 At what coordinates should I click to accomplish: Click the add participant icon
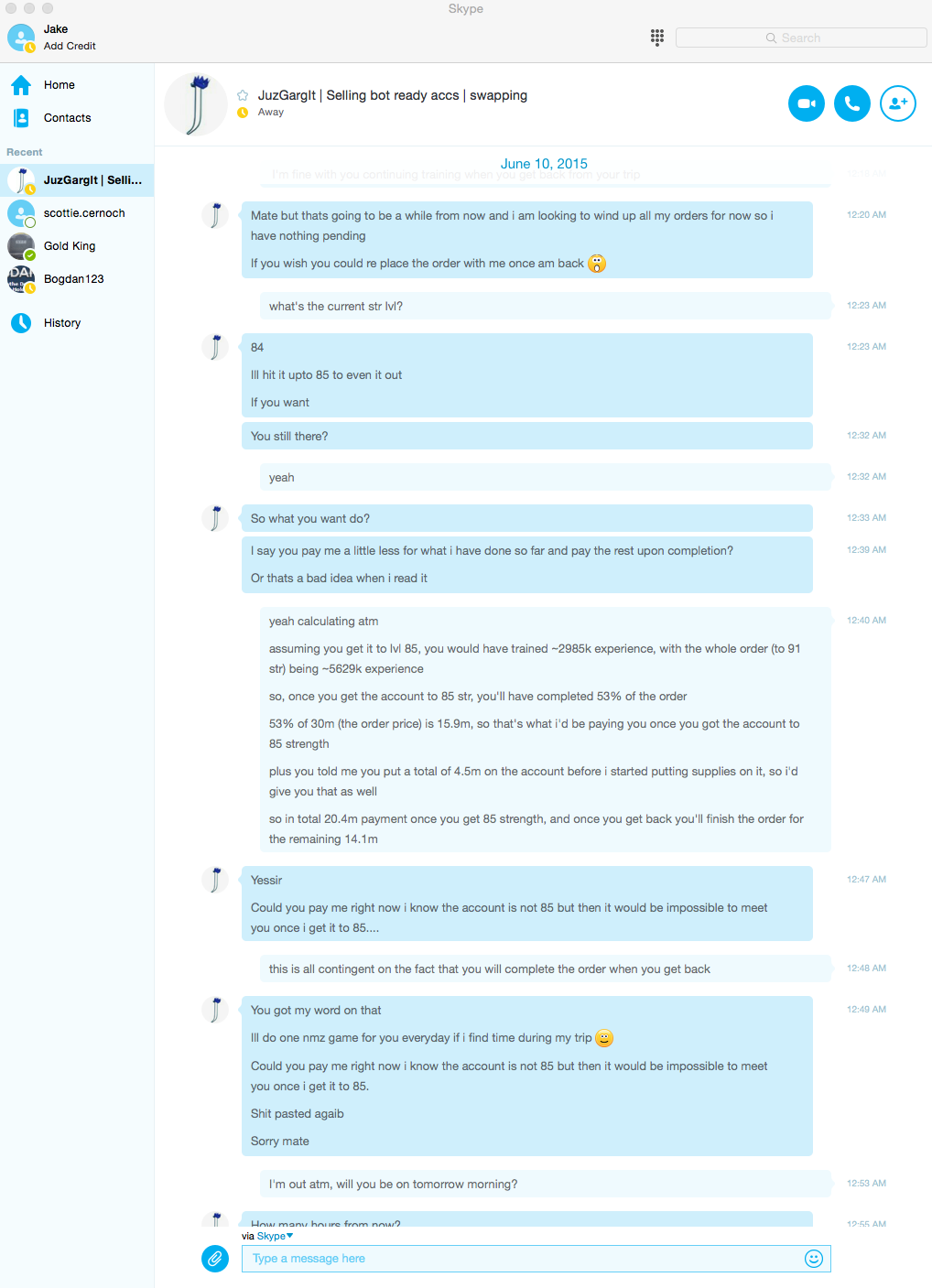coord(898,103)
